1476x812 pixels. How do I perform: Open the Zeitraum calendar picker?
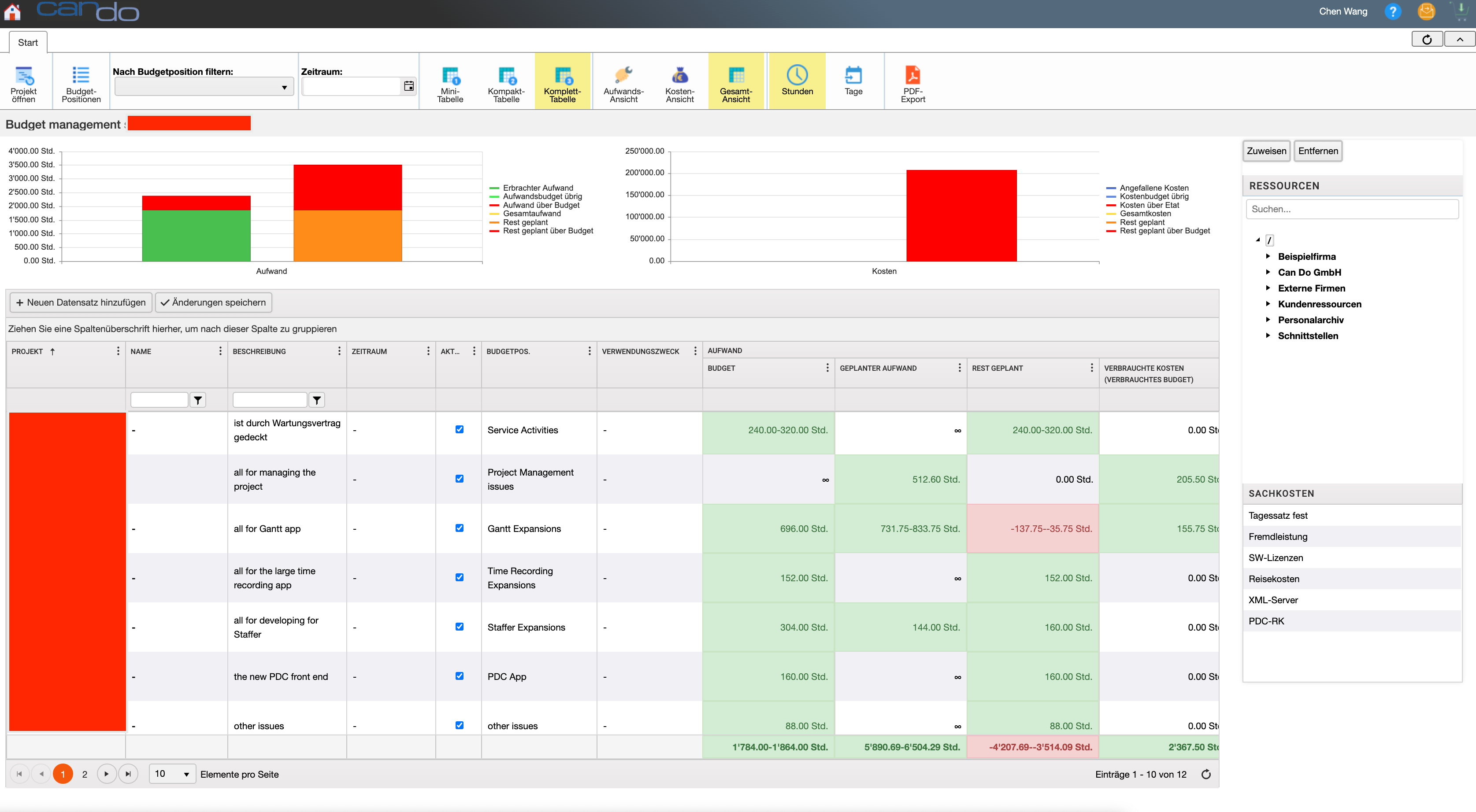408,86
